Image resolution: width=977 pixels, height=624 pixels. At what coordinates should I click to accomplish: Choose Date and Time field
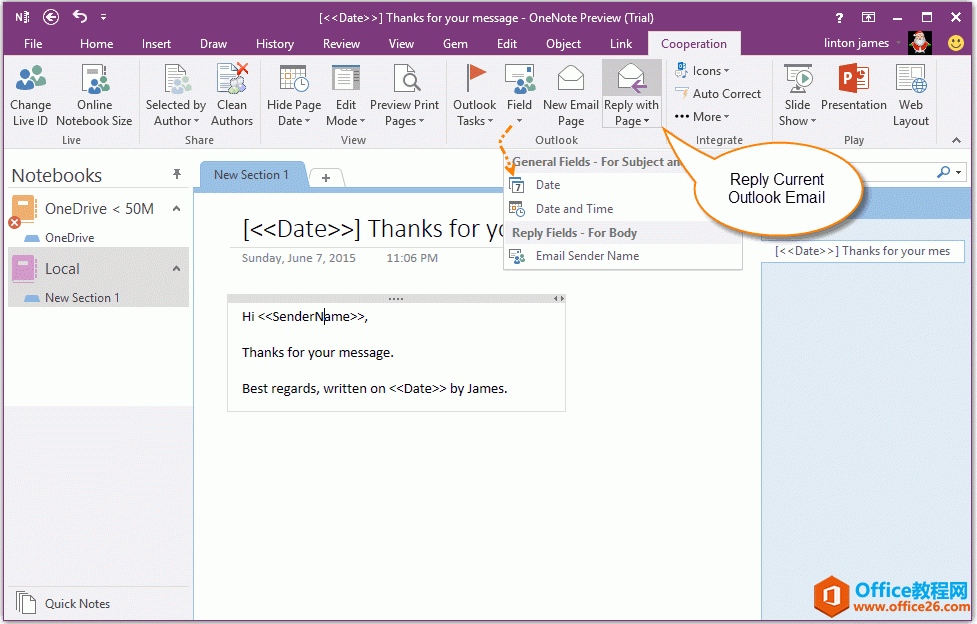tap(622, 209)
